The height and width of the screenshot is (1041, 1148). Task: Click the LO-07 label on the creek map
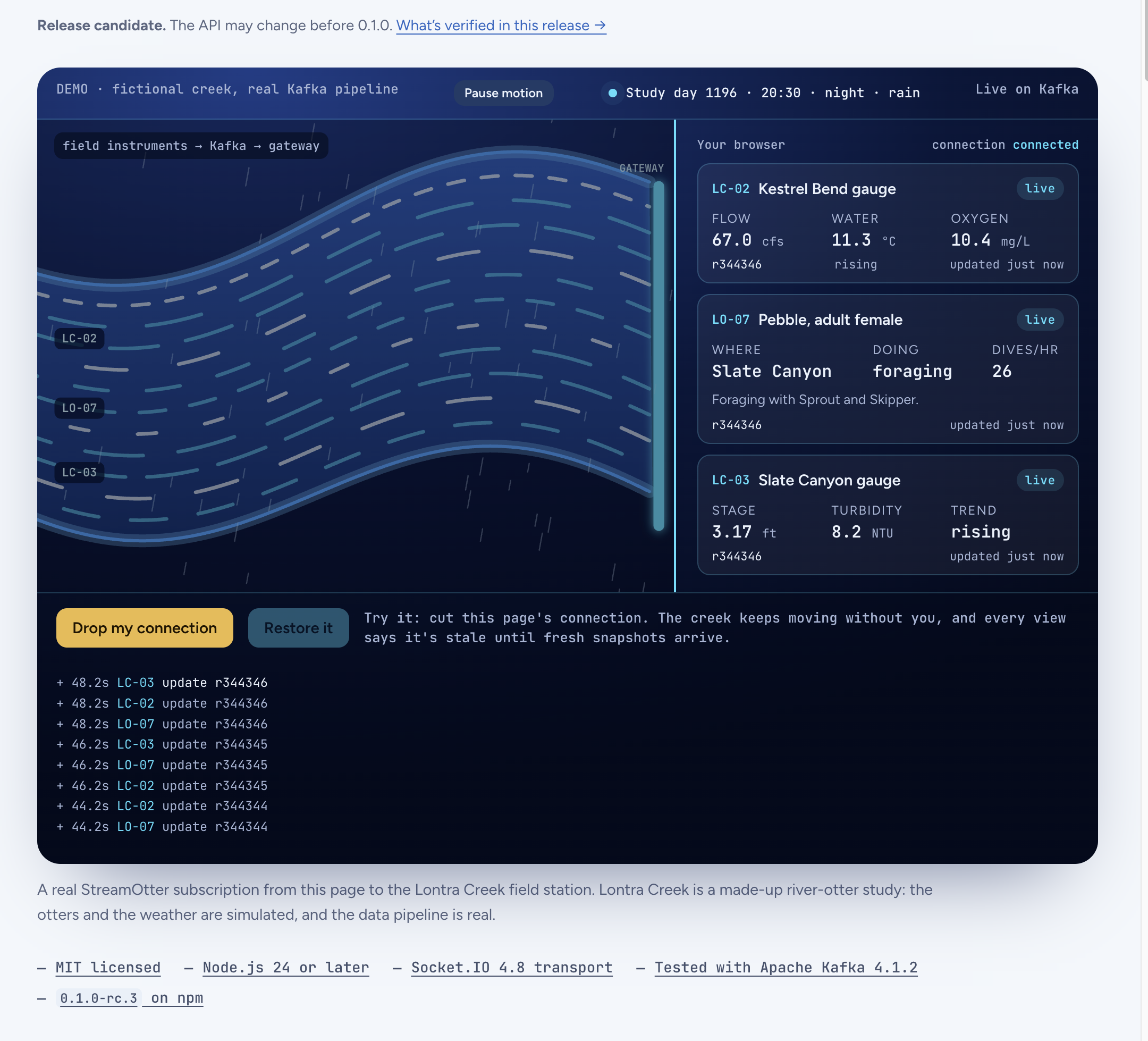79,408
